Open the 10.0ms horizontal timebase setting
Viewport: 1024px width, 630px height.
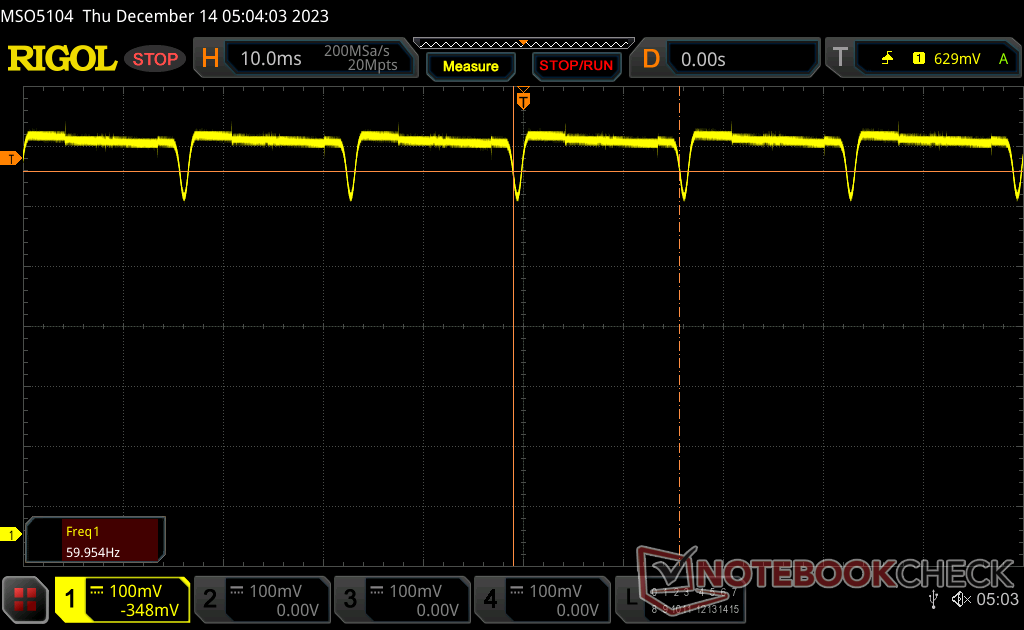pos(270,59)
